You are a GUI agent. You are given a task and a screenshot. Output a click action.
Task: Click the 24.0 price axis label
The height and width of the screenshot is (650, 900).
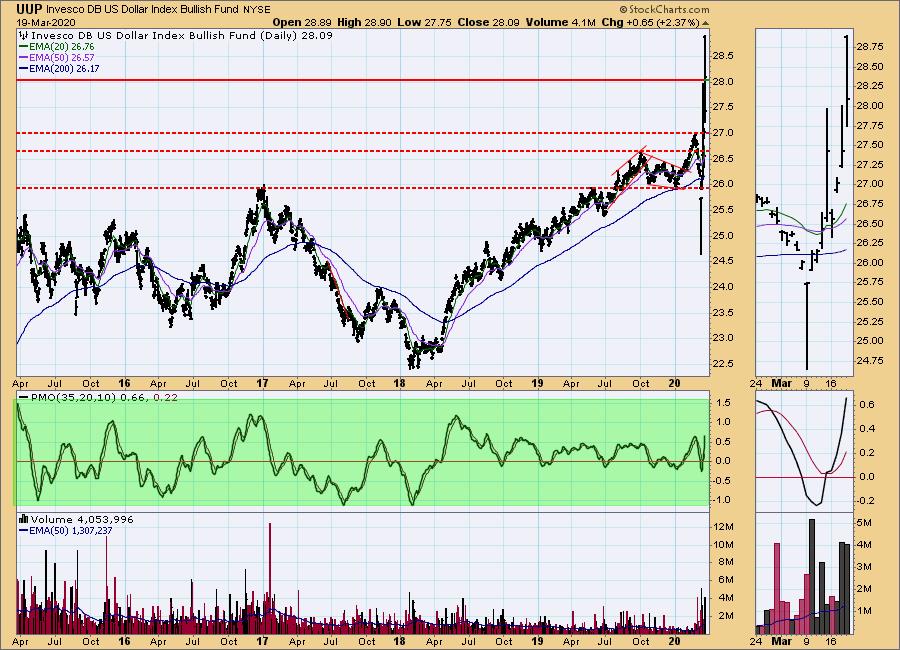(x=723, y=287)
